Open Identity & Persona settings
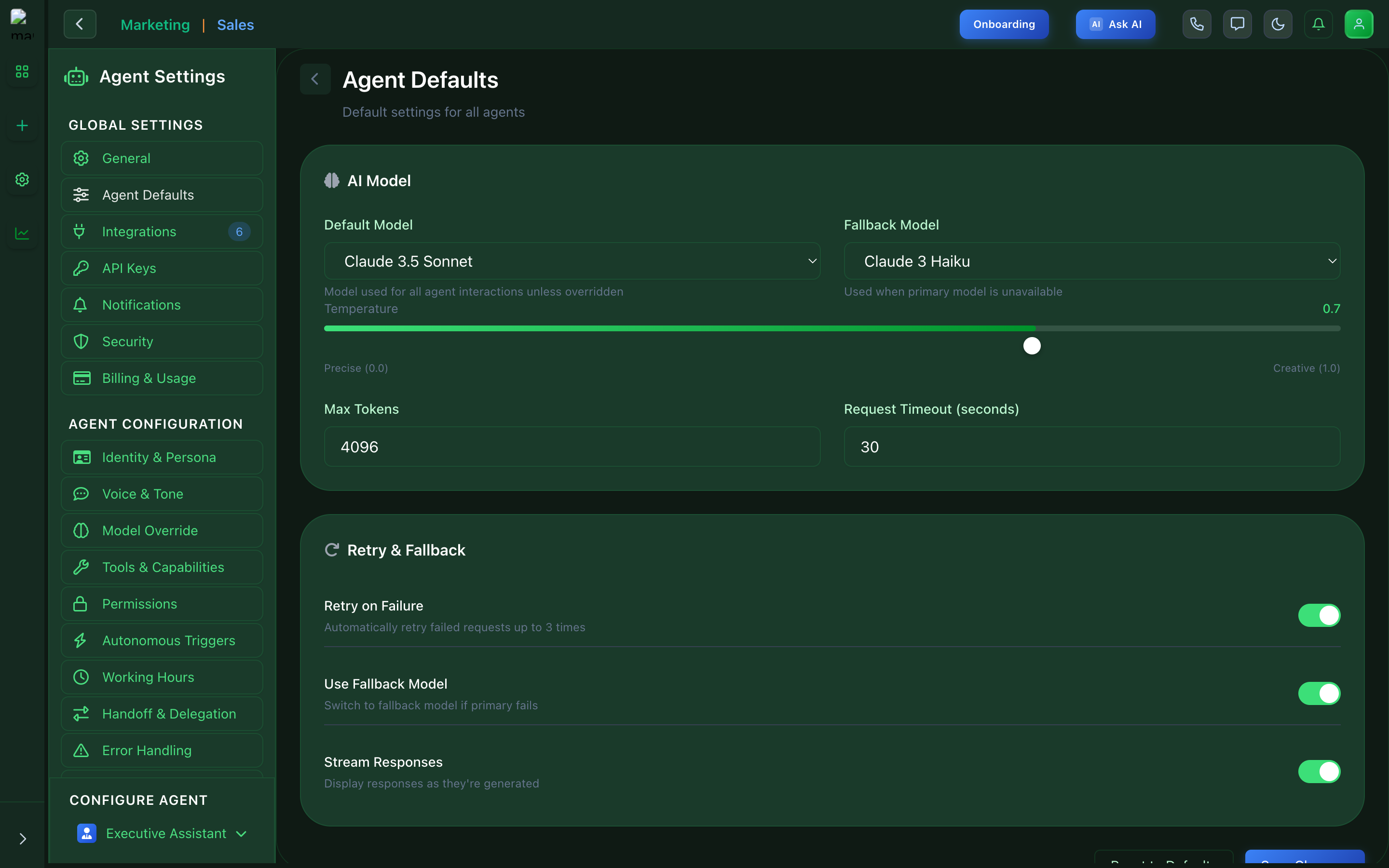 (x=162, y=458)
